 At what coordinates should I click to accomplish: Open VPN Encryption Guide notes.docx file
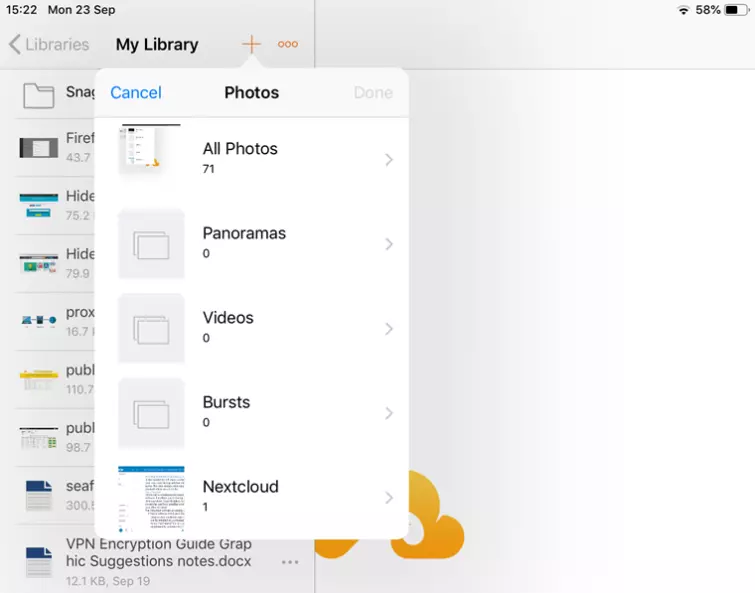click(160, 553)
